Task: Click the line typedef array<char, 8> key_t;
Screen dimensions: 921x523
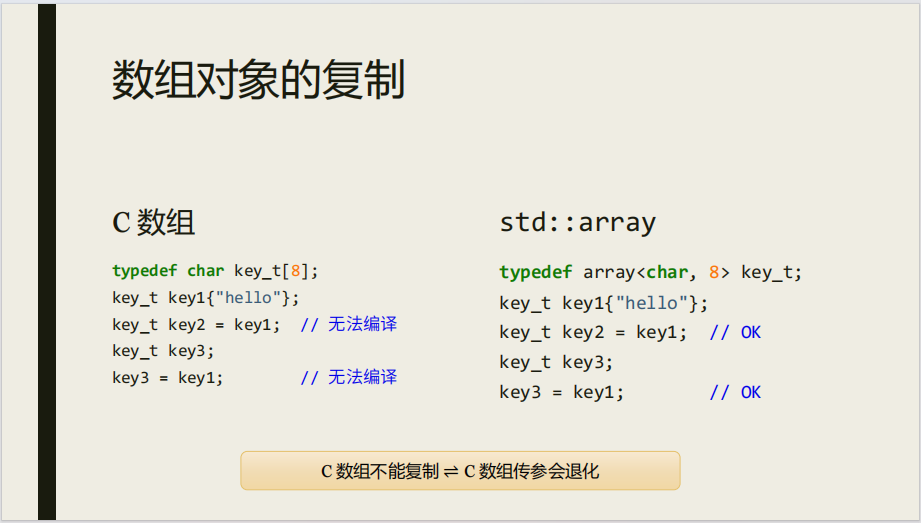Action: 650,273
